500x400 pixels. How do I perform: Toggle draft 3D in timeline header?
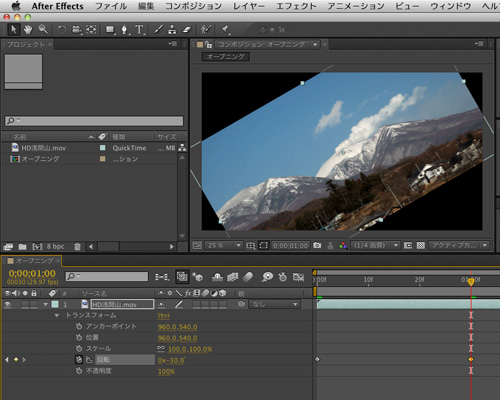point(198,277)
